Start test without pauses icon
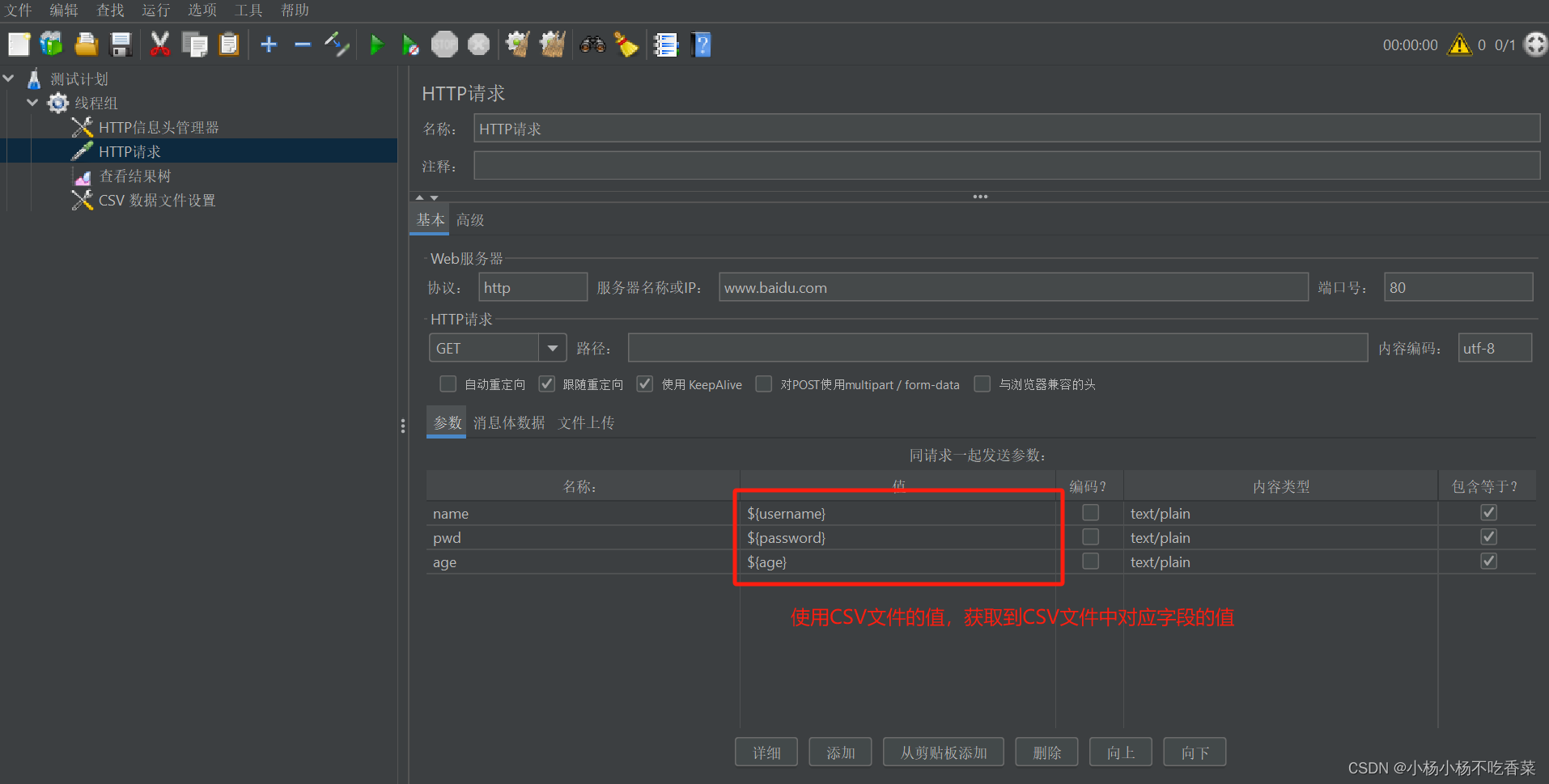This screenshot has width=1549, height=784. (410, 44)
